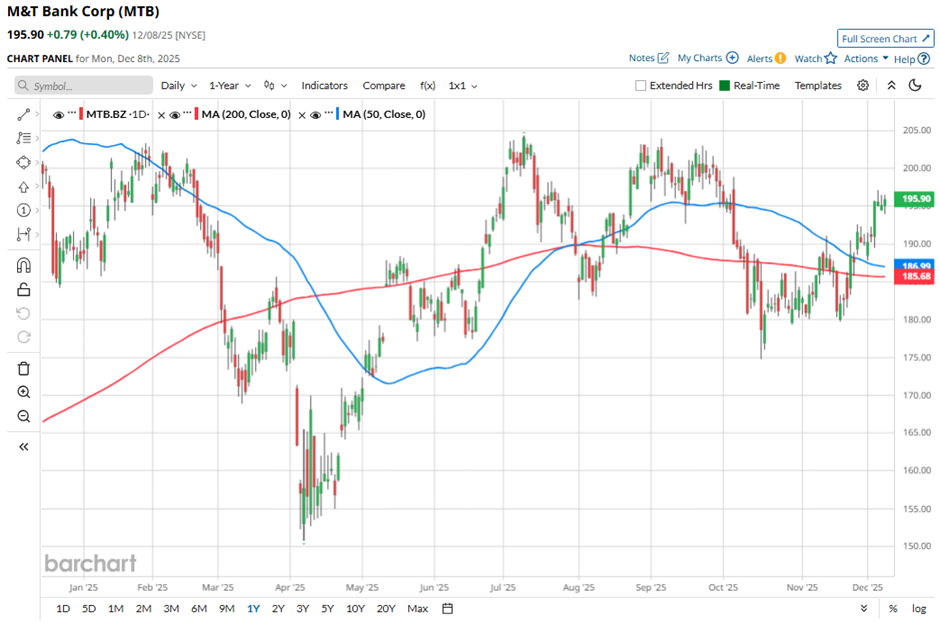Enable the Extended Hrs checkbox
This screenshot has height=623, width=940.
pos(640,86)
